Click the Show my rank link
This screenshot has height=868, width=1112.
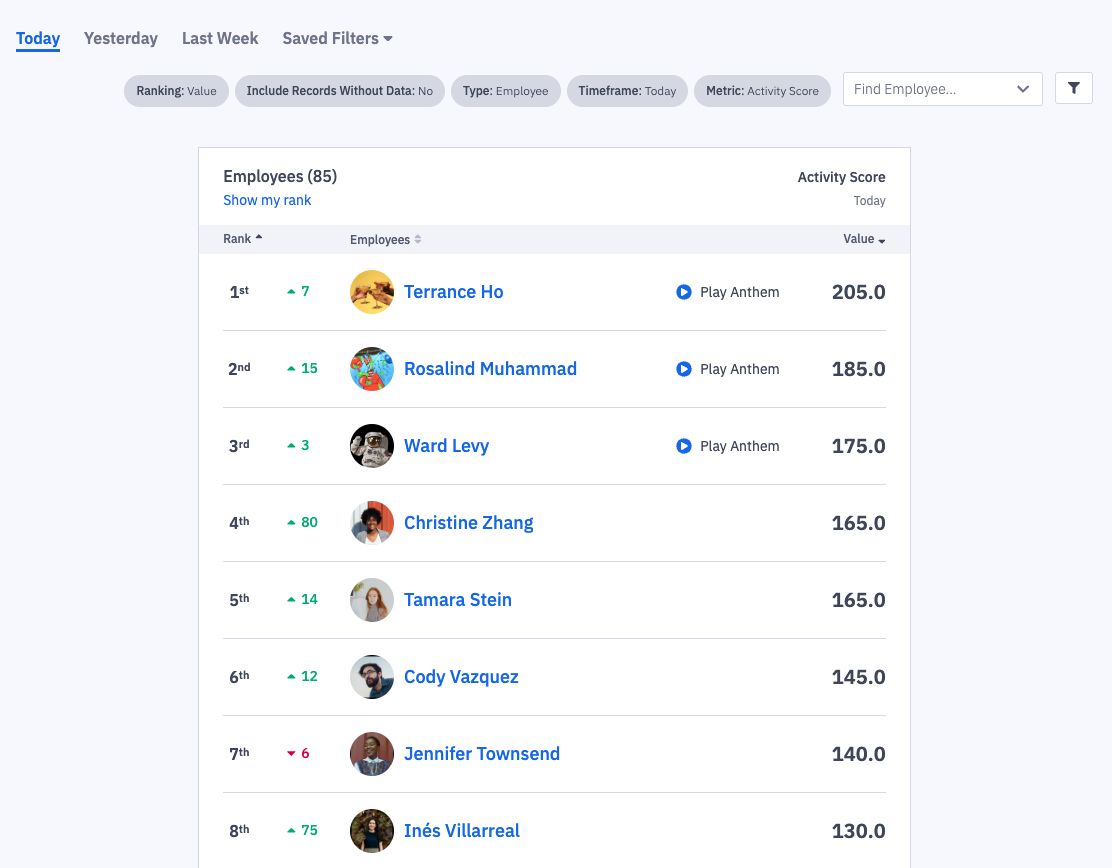tap(267, 200)
